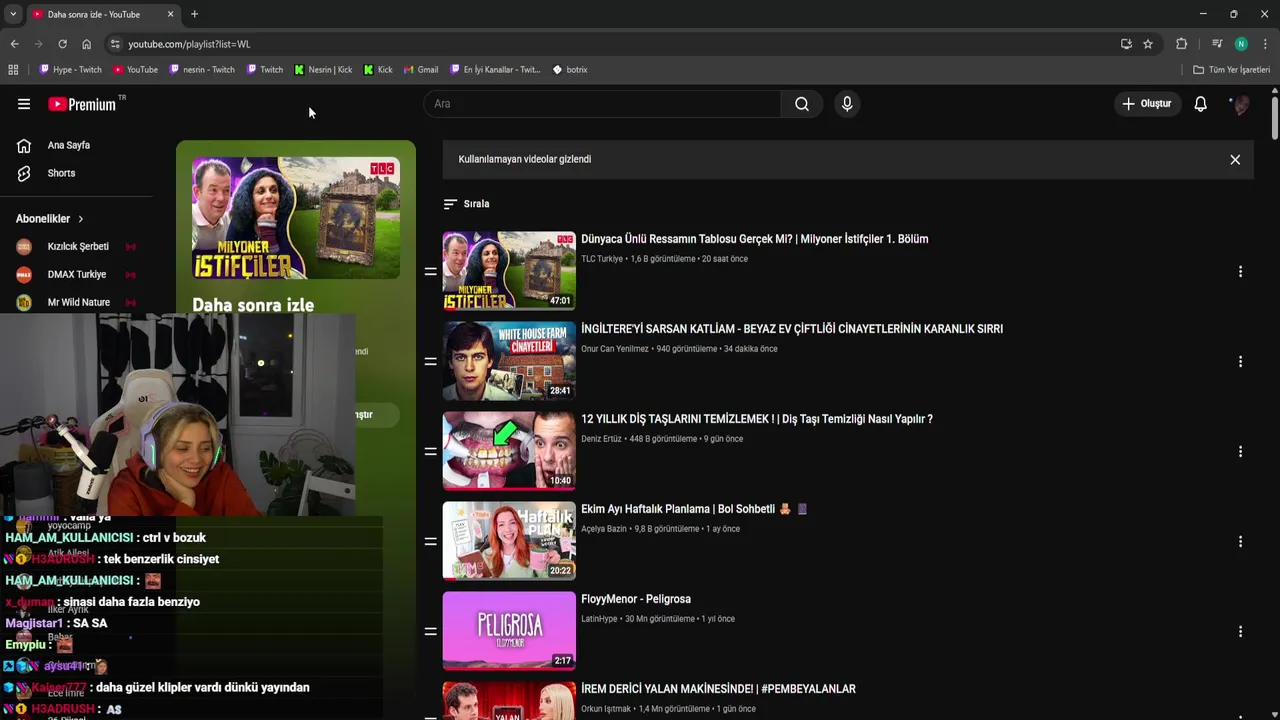Open the Peligrosa video thumbnail
The image size is (1280, 720).
click(x=509, y=630)
